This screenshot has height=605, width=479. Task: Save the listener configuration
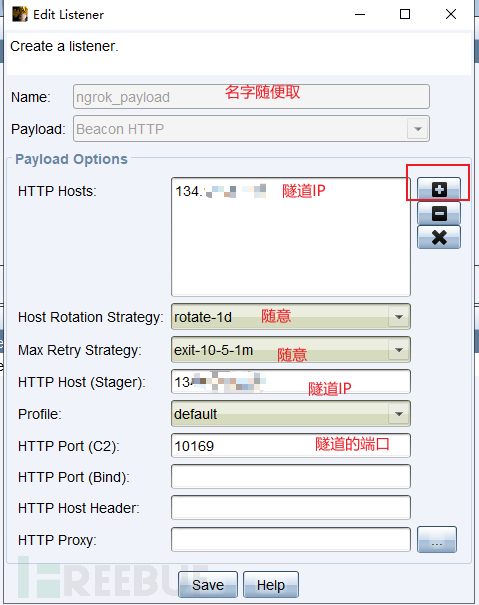tap(208, 585)
